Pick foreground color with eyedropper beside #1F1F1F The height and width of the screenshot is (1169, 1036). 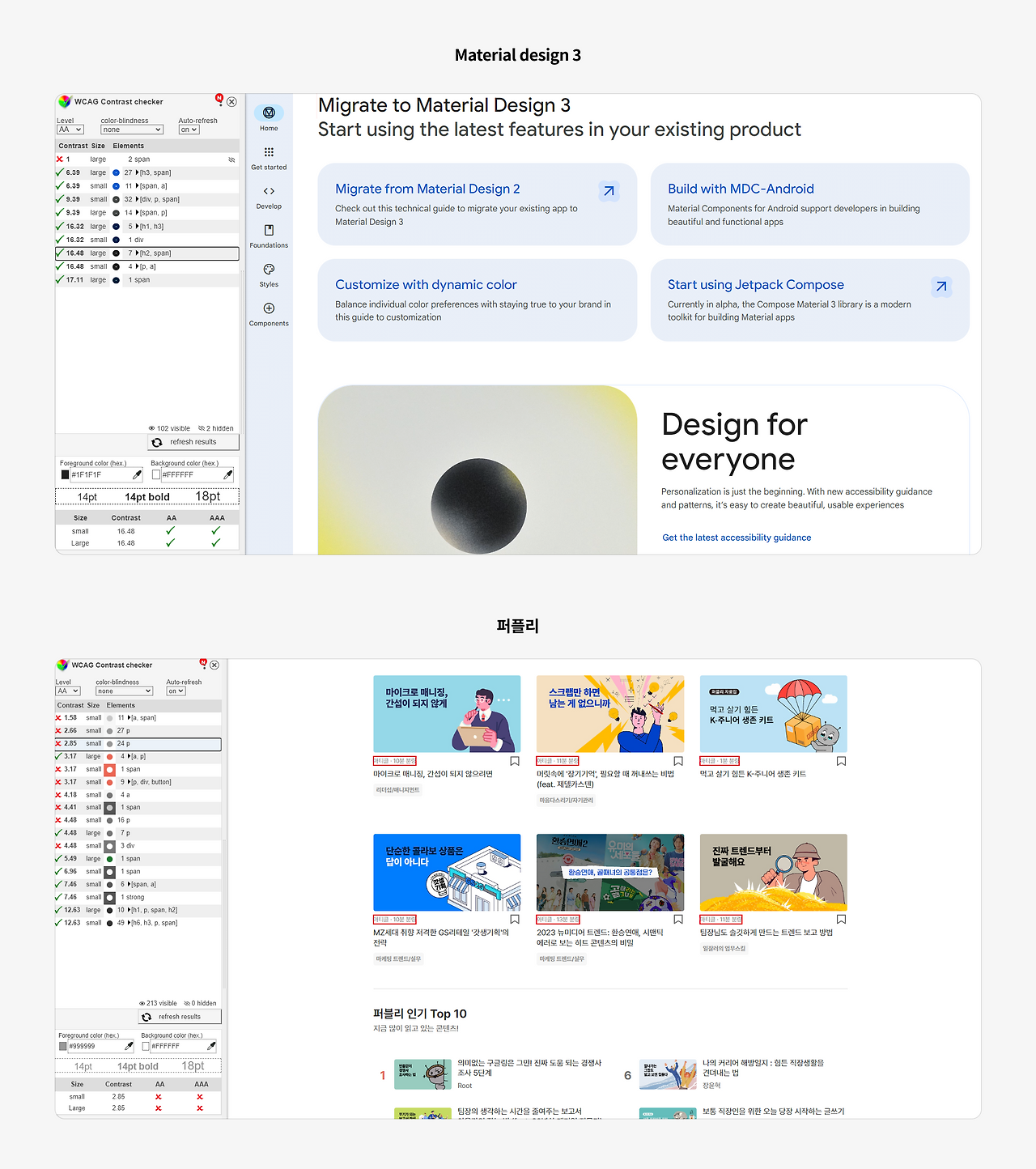[x=138, y=475]
